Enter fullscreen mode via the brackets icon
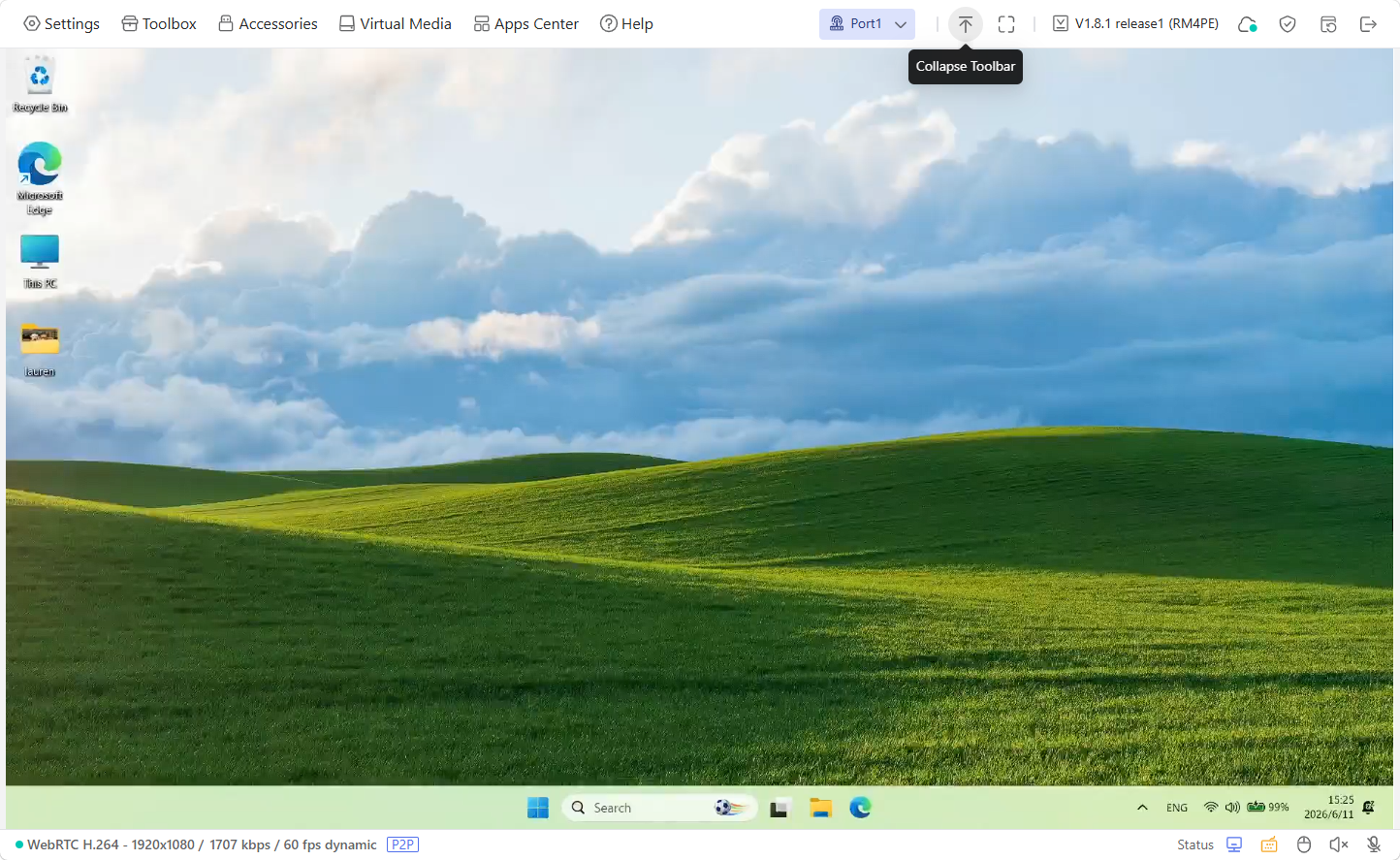The width and height of the screenshot is (1400, 860). point(1006,24)
